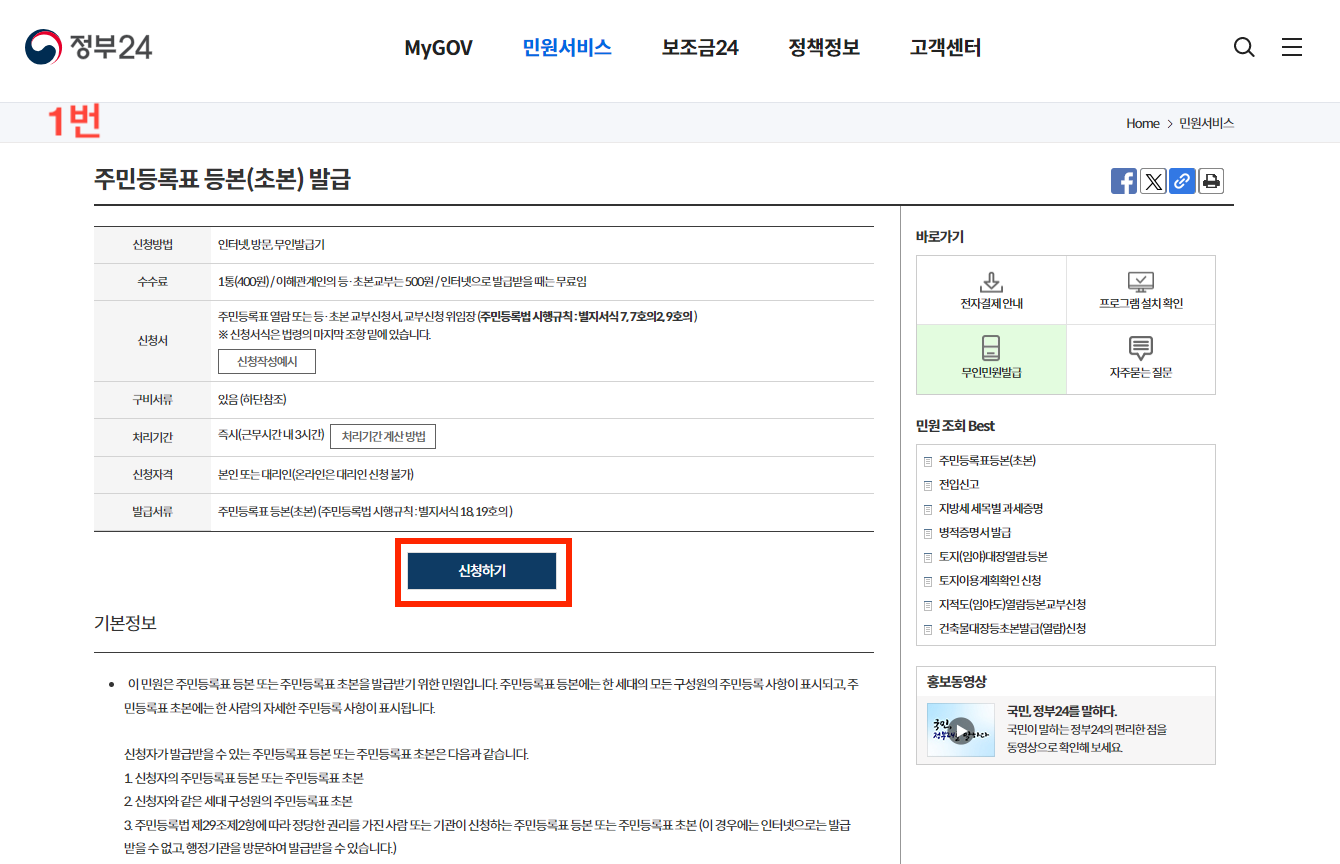The image size is (1340, 864).
Task: Switch to the 보조금24 menu
Action: coord(699,47)
